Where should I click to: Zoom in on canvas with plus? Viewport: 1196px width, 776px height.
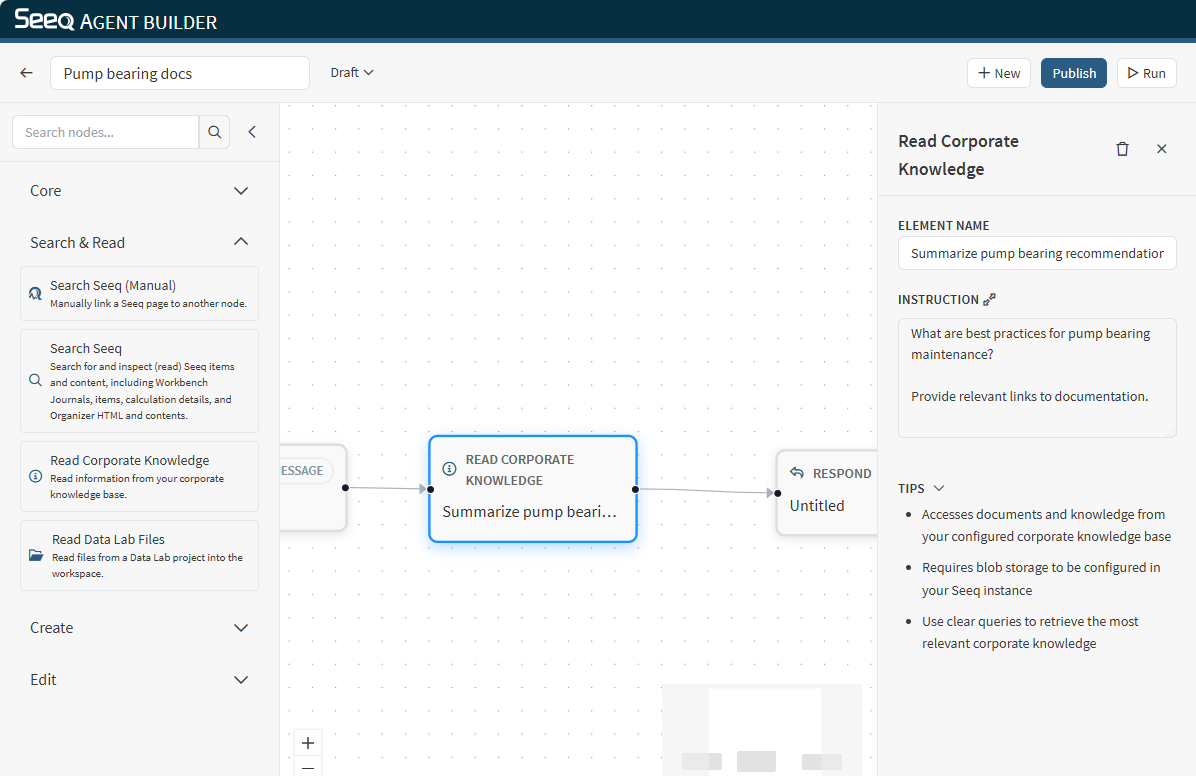[308, 743]
